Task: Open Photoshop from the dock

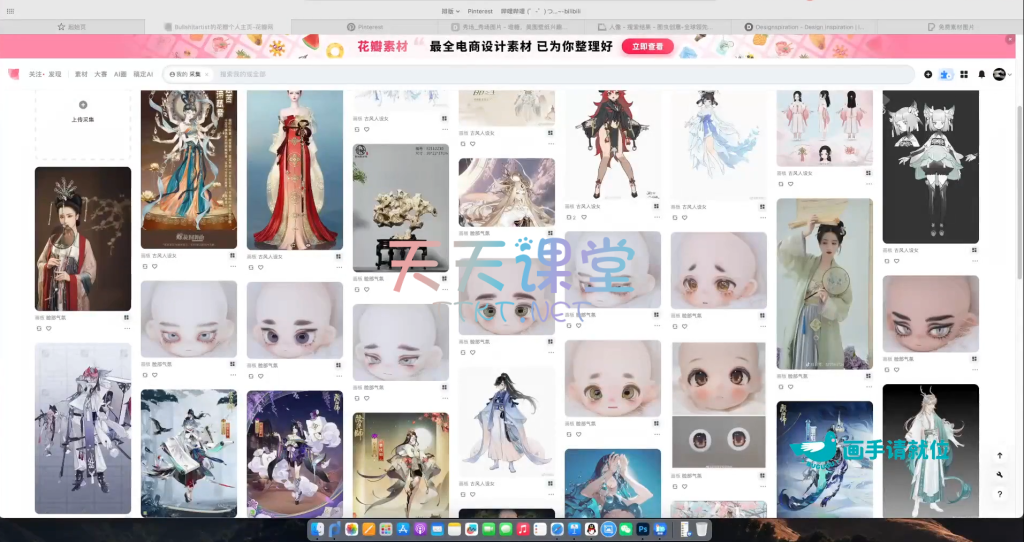Action: 644,528
